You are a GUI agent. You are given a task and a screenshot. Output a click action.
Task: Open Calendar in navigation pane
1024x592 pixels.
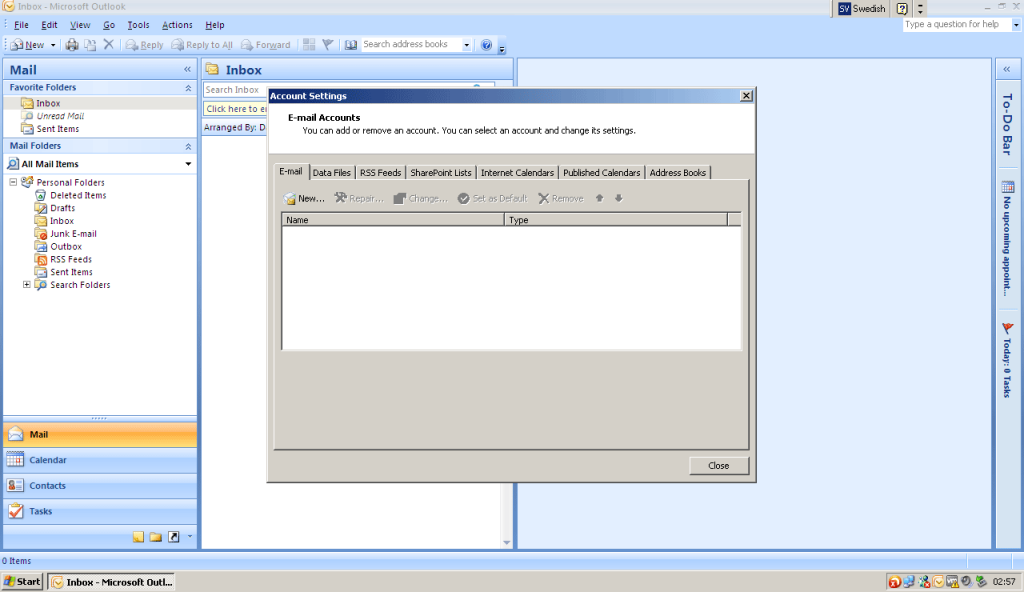click(x=100, y=460)
